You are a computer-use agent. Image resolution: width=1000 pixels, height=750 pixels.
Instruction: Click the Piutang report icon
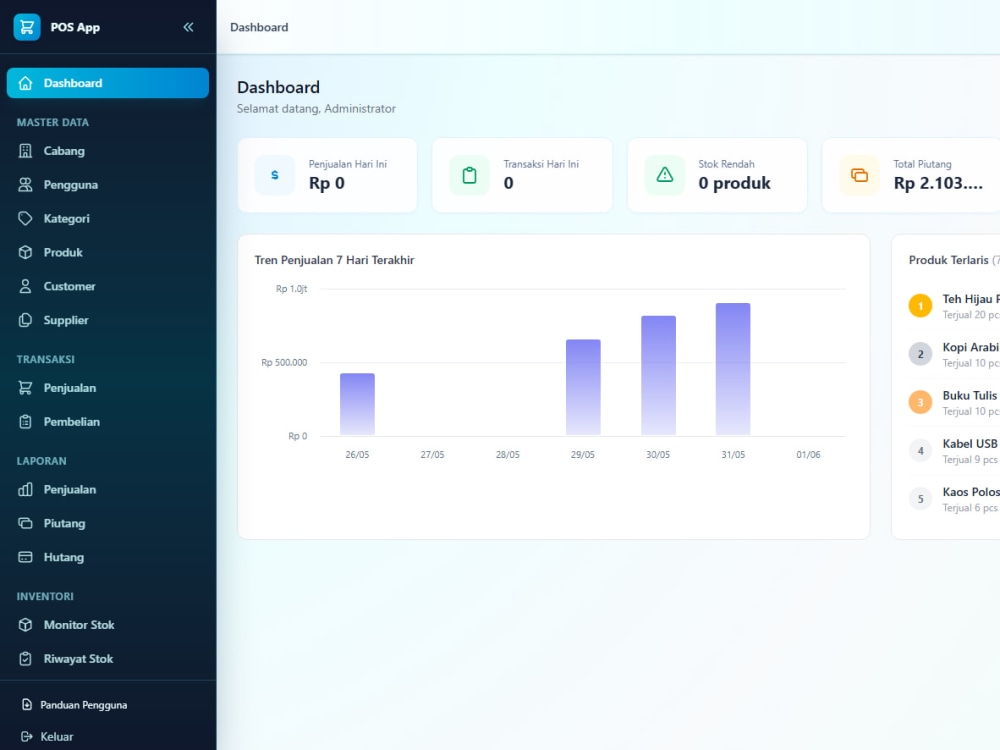tap(26, 524)
